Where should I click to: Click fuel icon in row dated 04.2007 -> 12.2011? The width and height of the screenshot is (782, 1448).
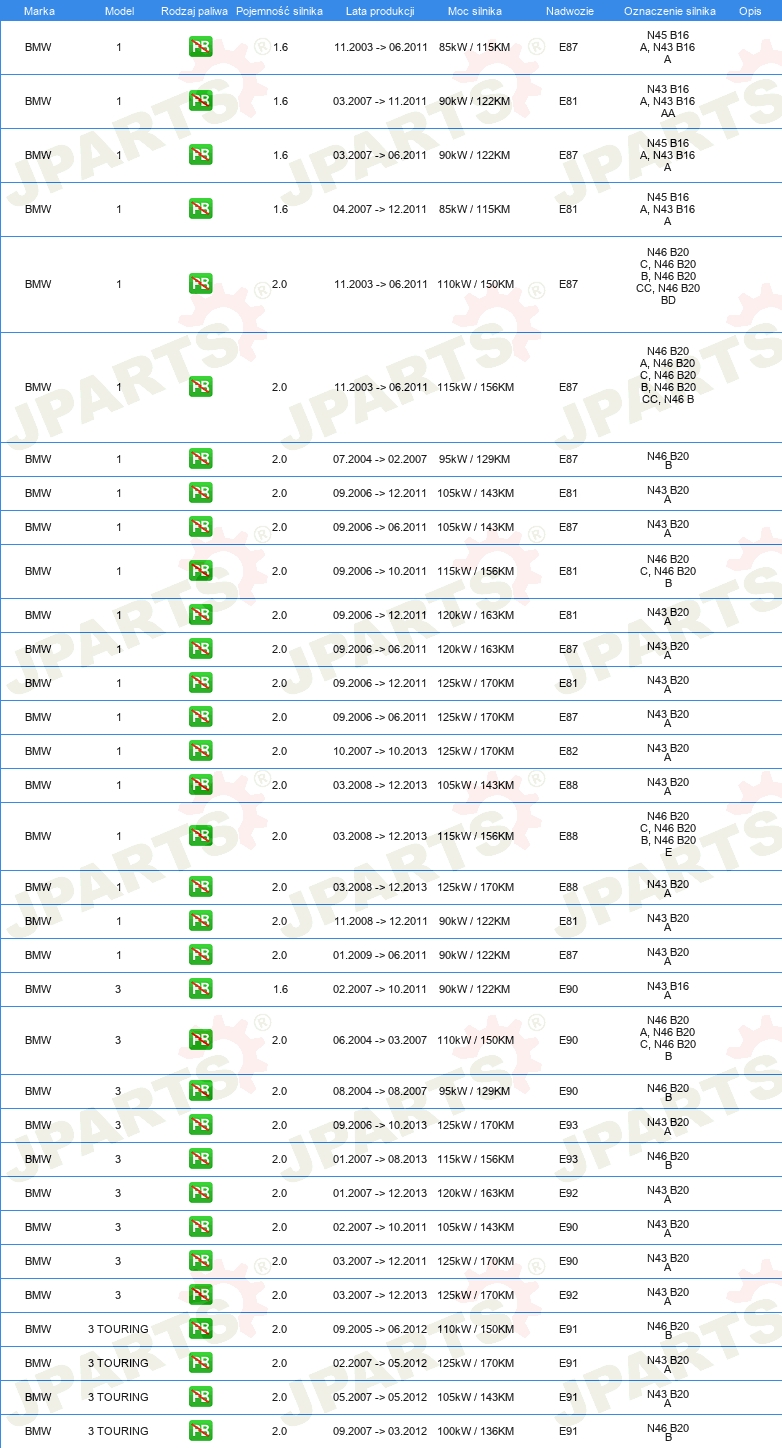coord(200,209)
